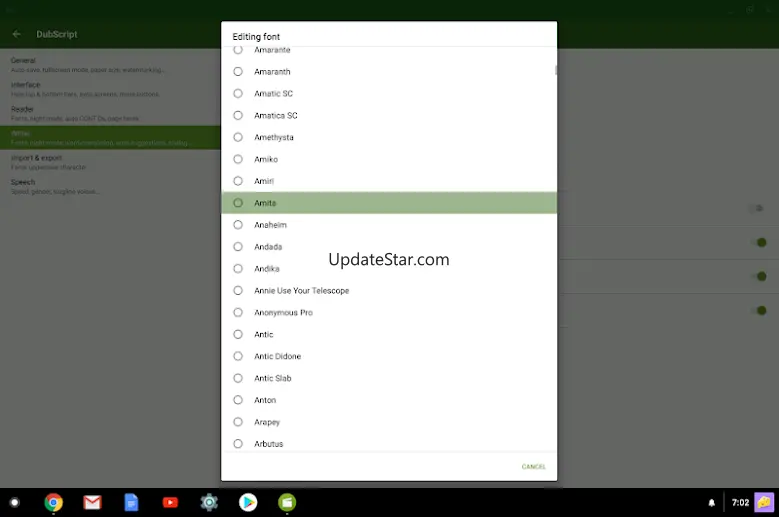This screenshot has width=779, height=517.
Task: Select the Amita font radio button
Action: (x=238, y=203)
